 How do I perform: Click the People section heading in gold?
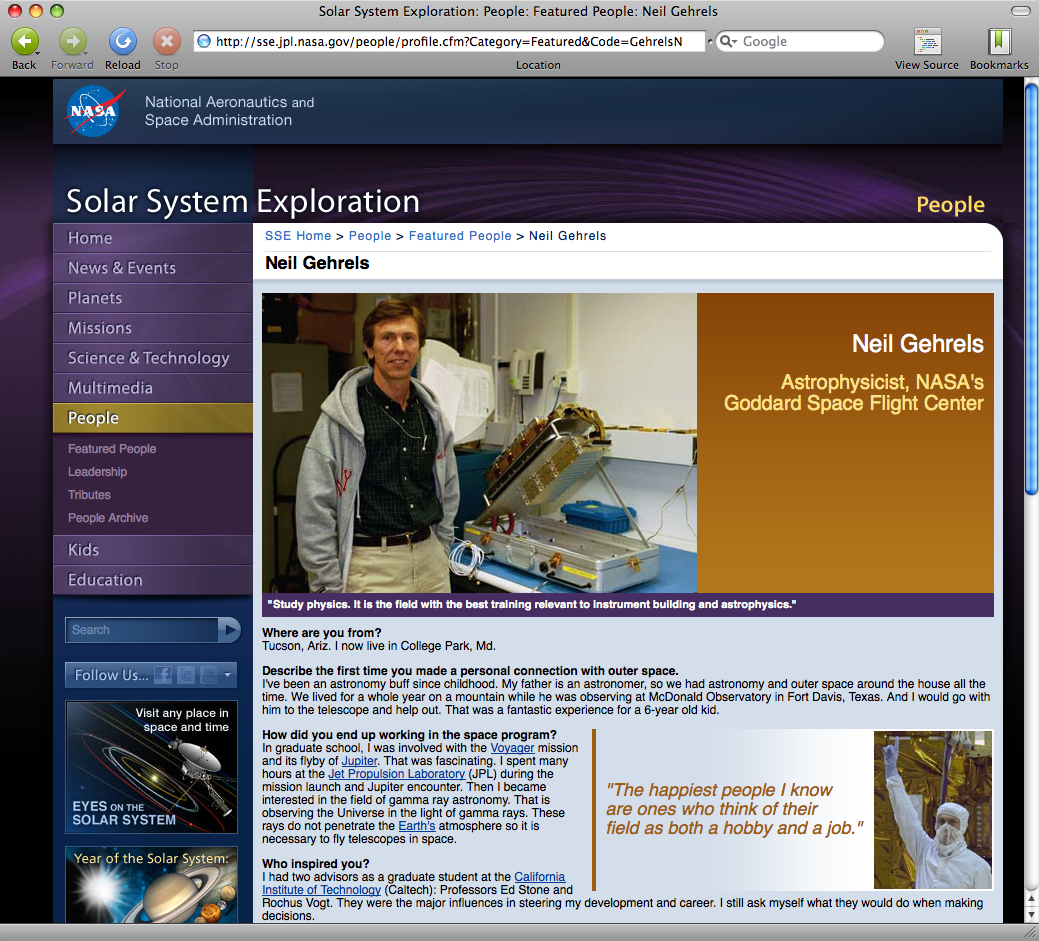click(x=950, y=205)
